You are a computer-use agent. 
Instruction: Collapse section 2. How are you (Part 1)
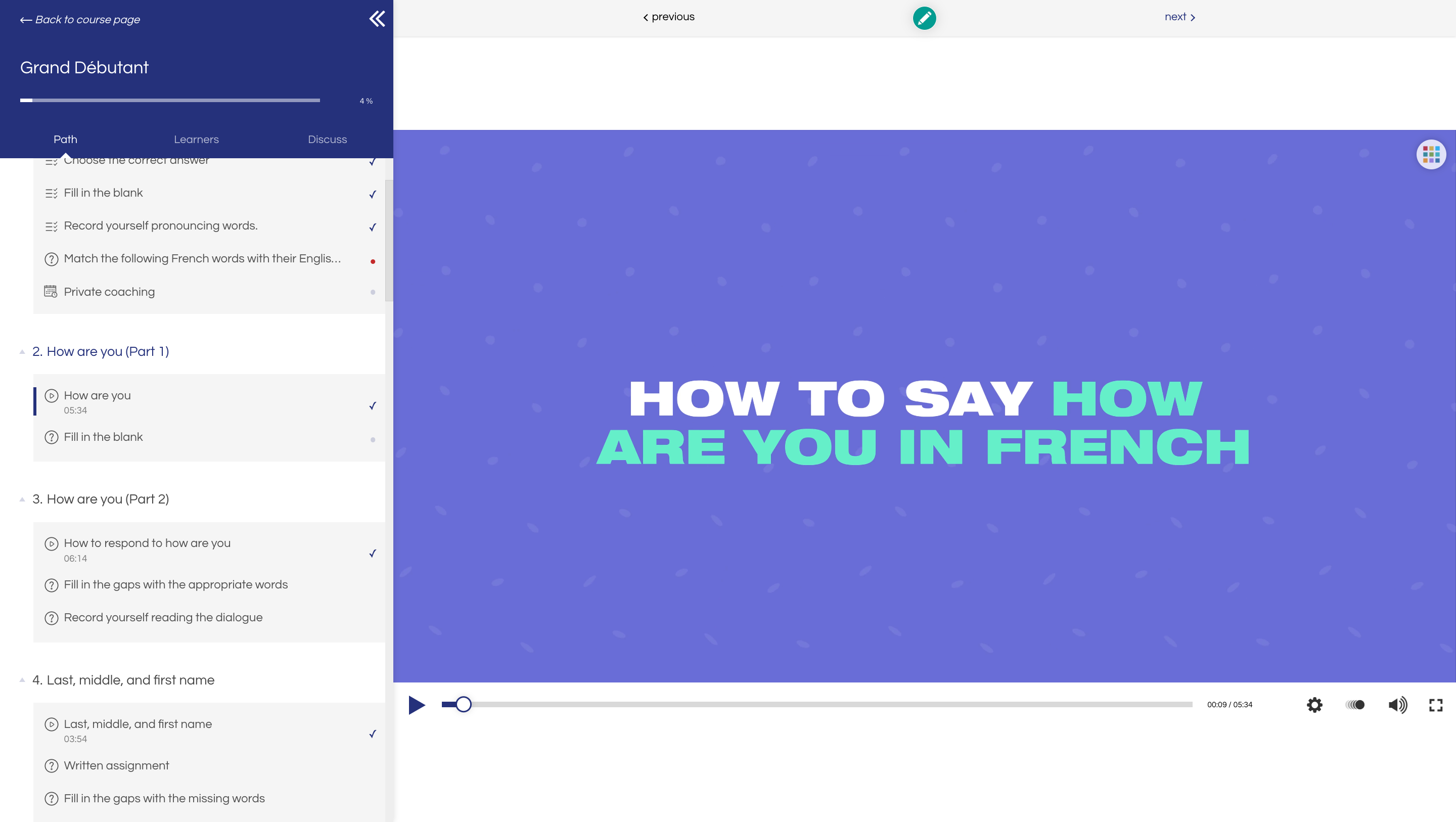22,352
